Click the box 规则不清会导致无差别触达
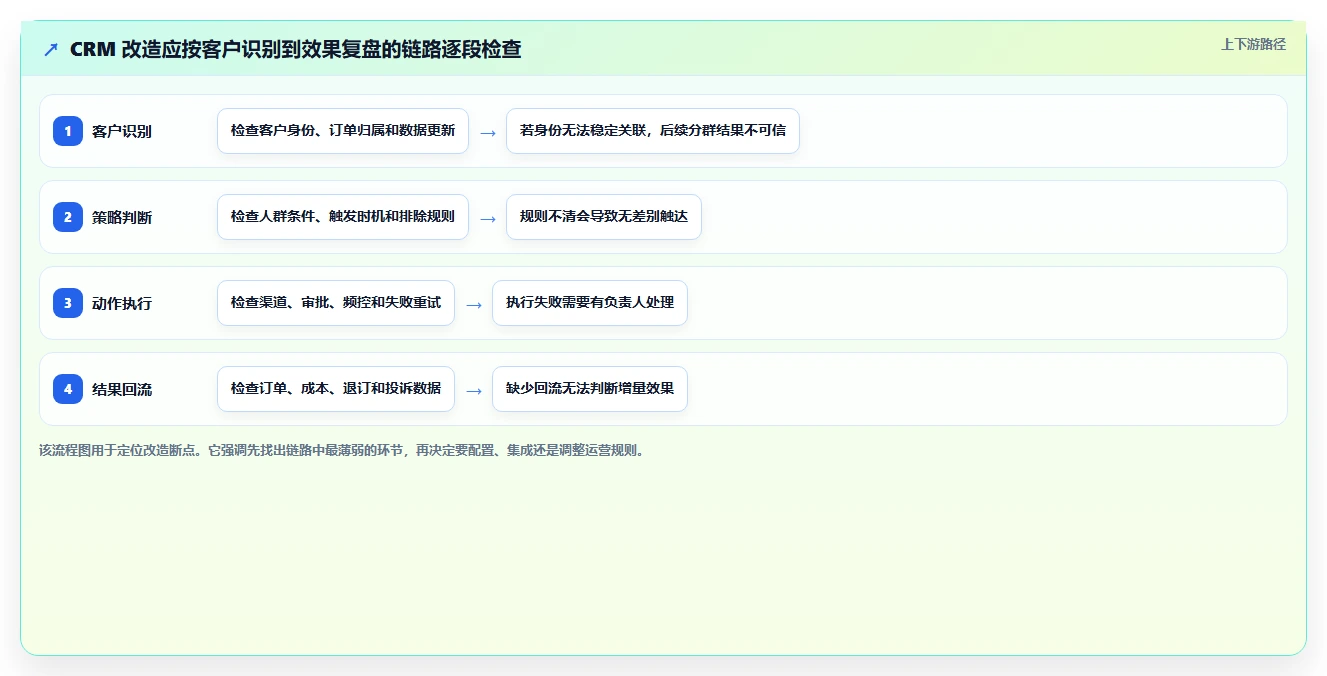 click(x=604, y=217)
